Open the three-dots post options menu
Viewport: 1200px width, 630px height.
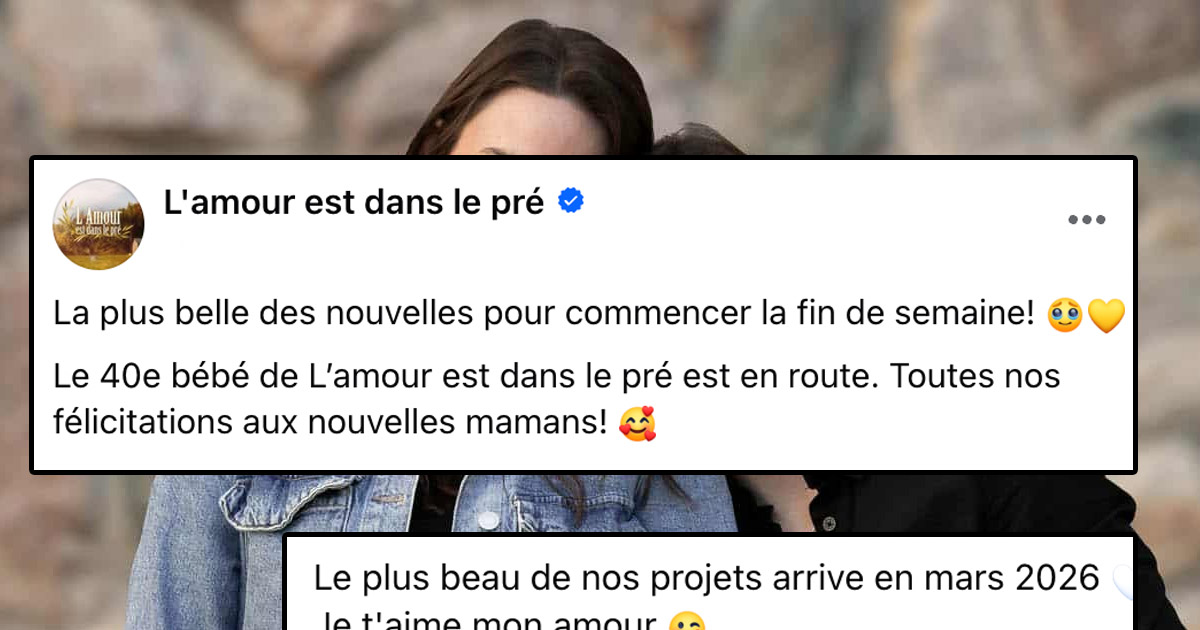pyautogui.click(x=1086, y=220)
